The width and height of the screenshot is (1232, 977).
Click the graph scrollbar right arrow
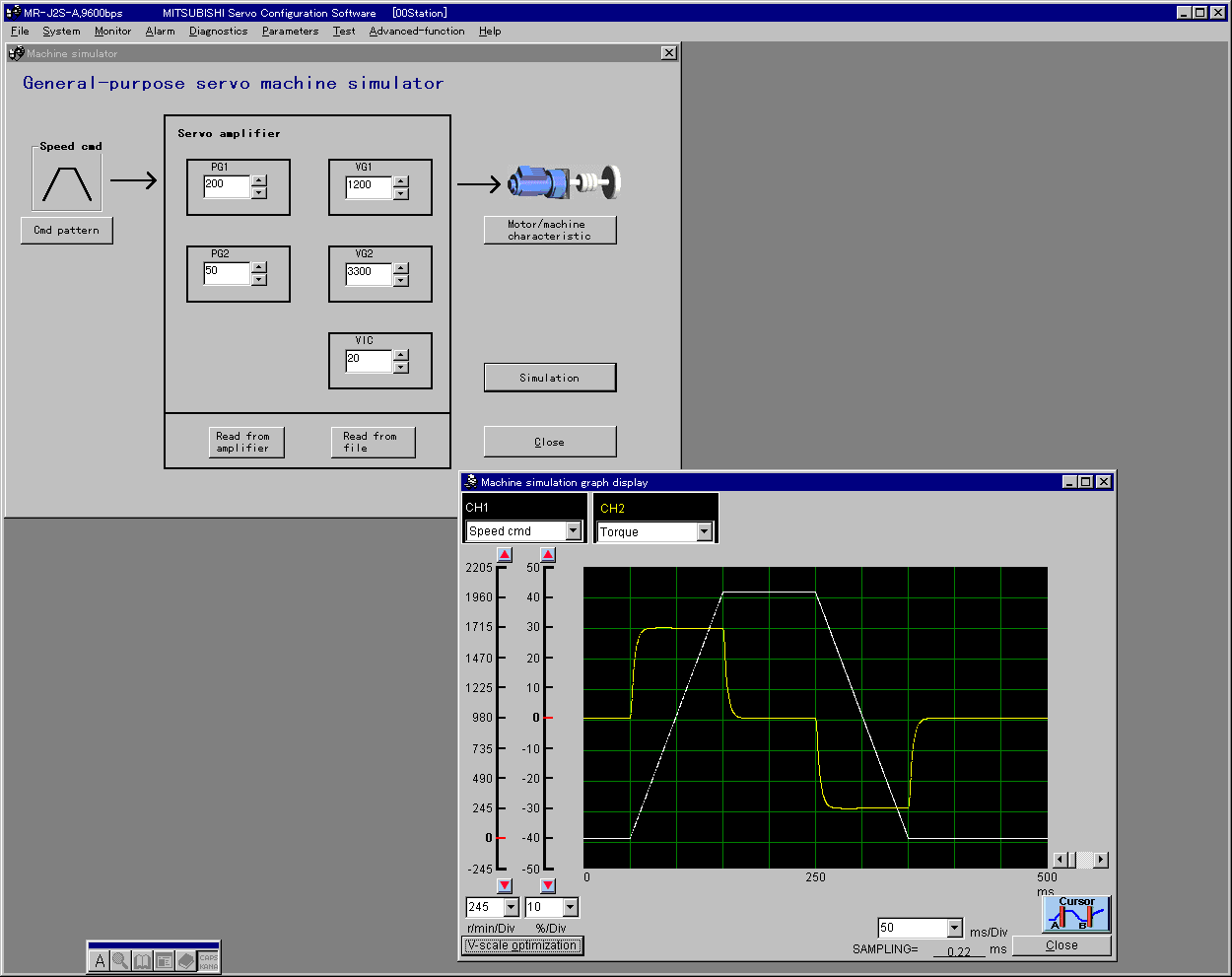tap(1101, 860)
